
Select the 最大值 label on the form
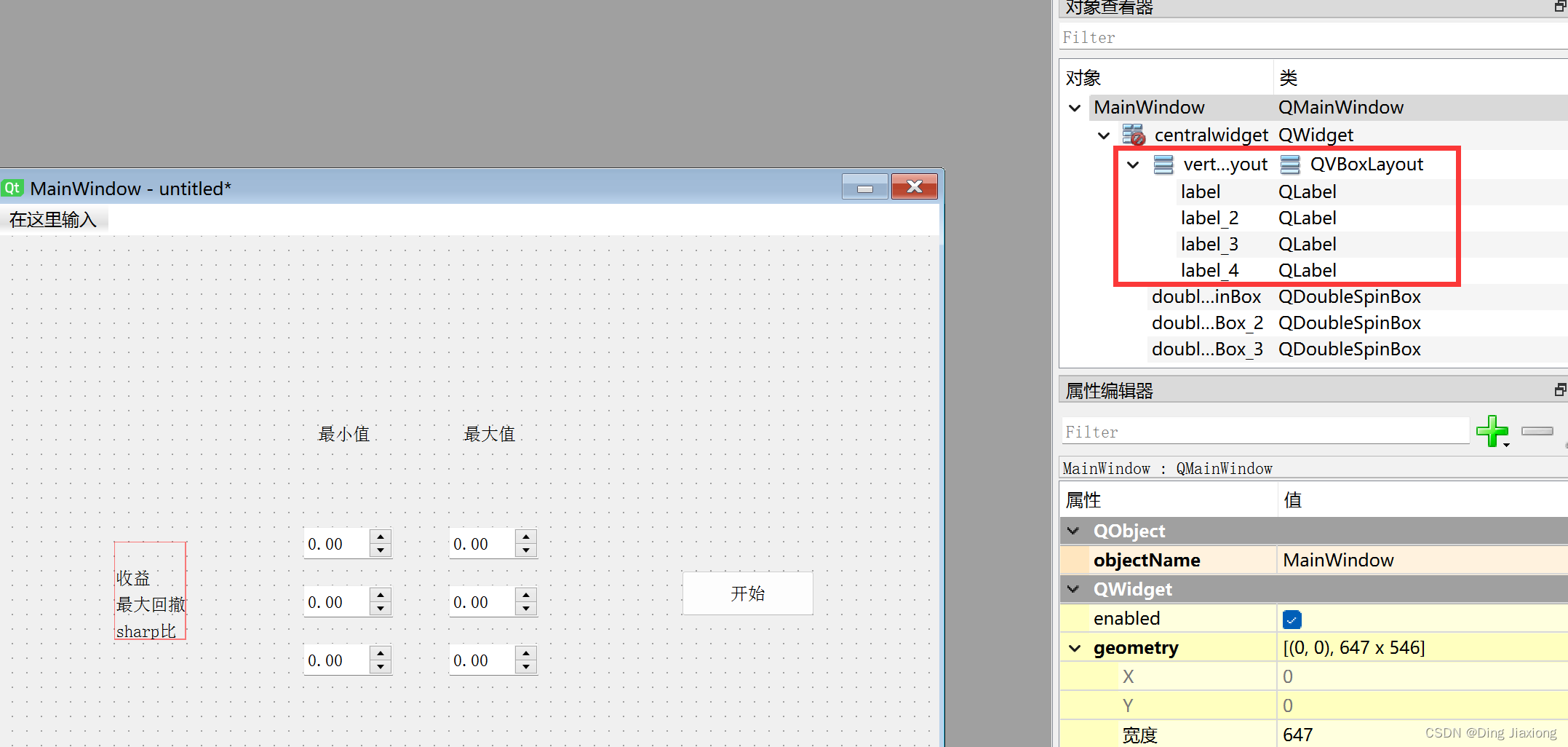click(x=490, y=435)
